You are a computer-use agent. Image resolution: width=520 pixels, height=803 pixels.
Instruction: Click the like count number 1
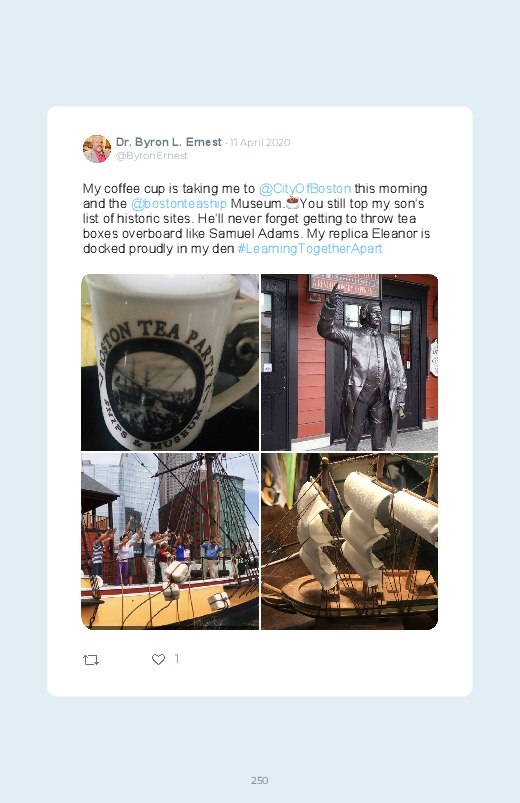coord(177,659)
